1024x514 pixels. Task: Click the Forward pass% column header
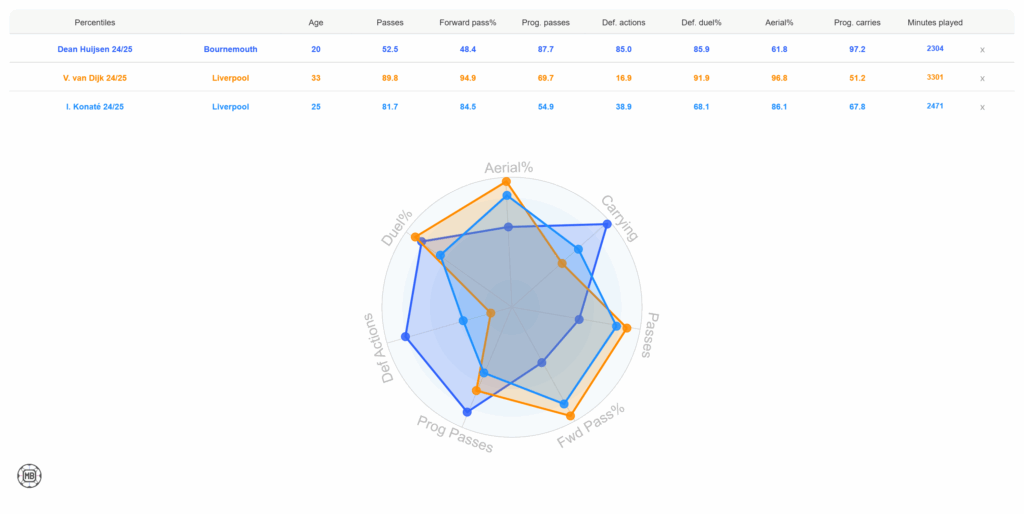pos(467,22)
